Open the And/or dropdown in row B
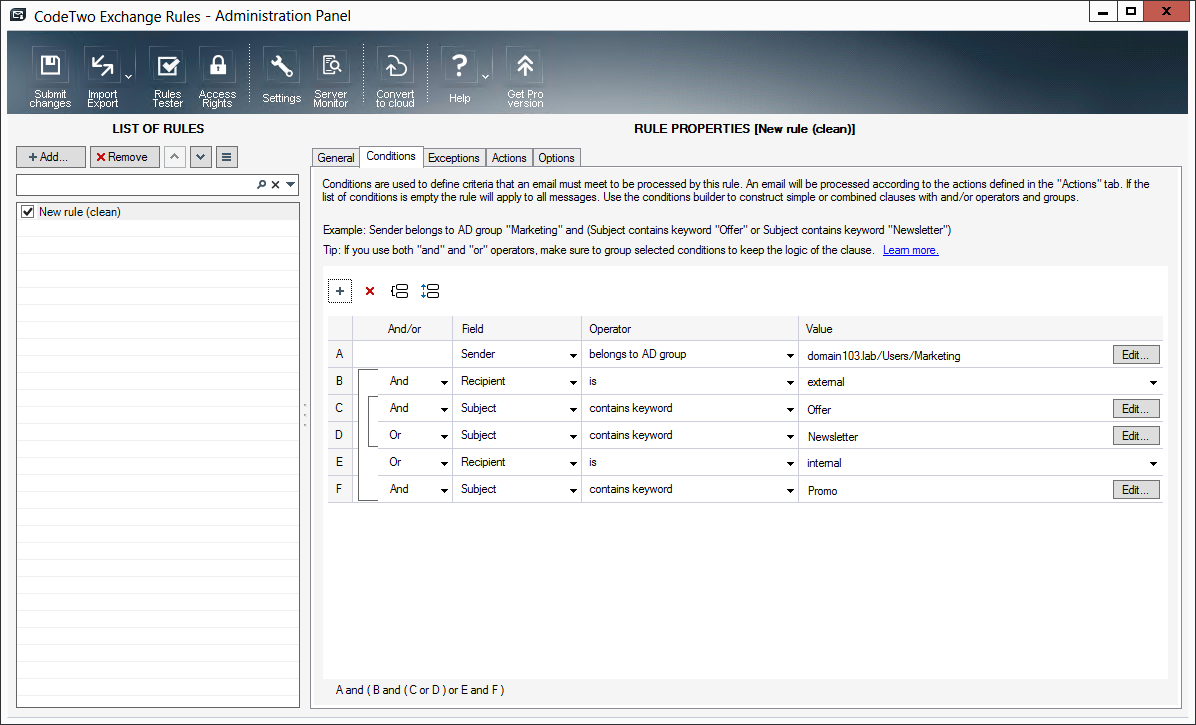Image resolution: width=1196 pixels, height=725 pixels. coord(444,383)
